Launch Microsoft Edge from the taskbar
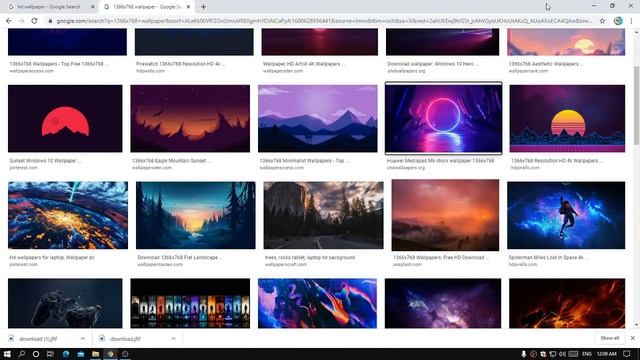The image size is (640, 360). click(66, 354)
